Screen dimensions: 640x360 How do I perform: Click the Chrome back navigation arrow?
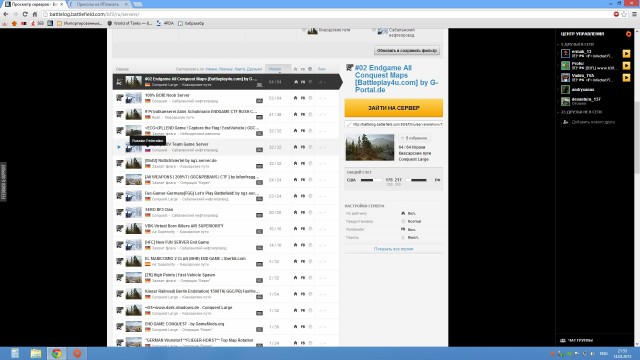pos(6,14)
